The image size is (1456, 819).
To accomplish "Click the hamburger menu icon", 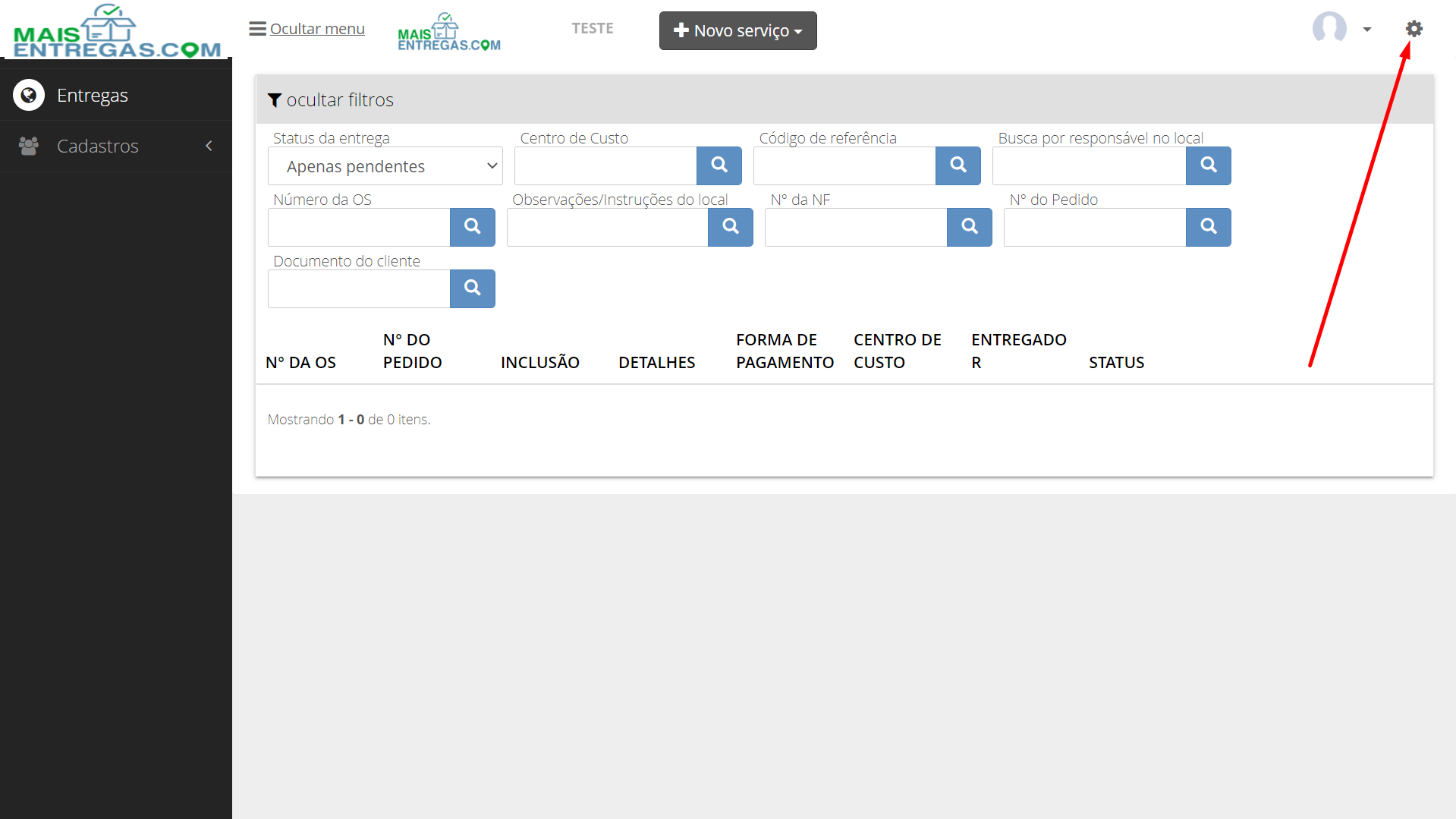I will tap(257, 29).
